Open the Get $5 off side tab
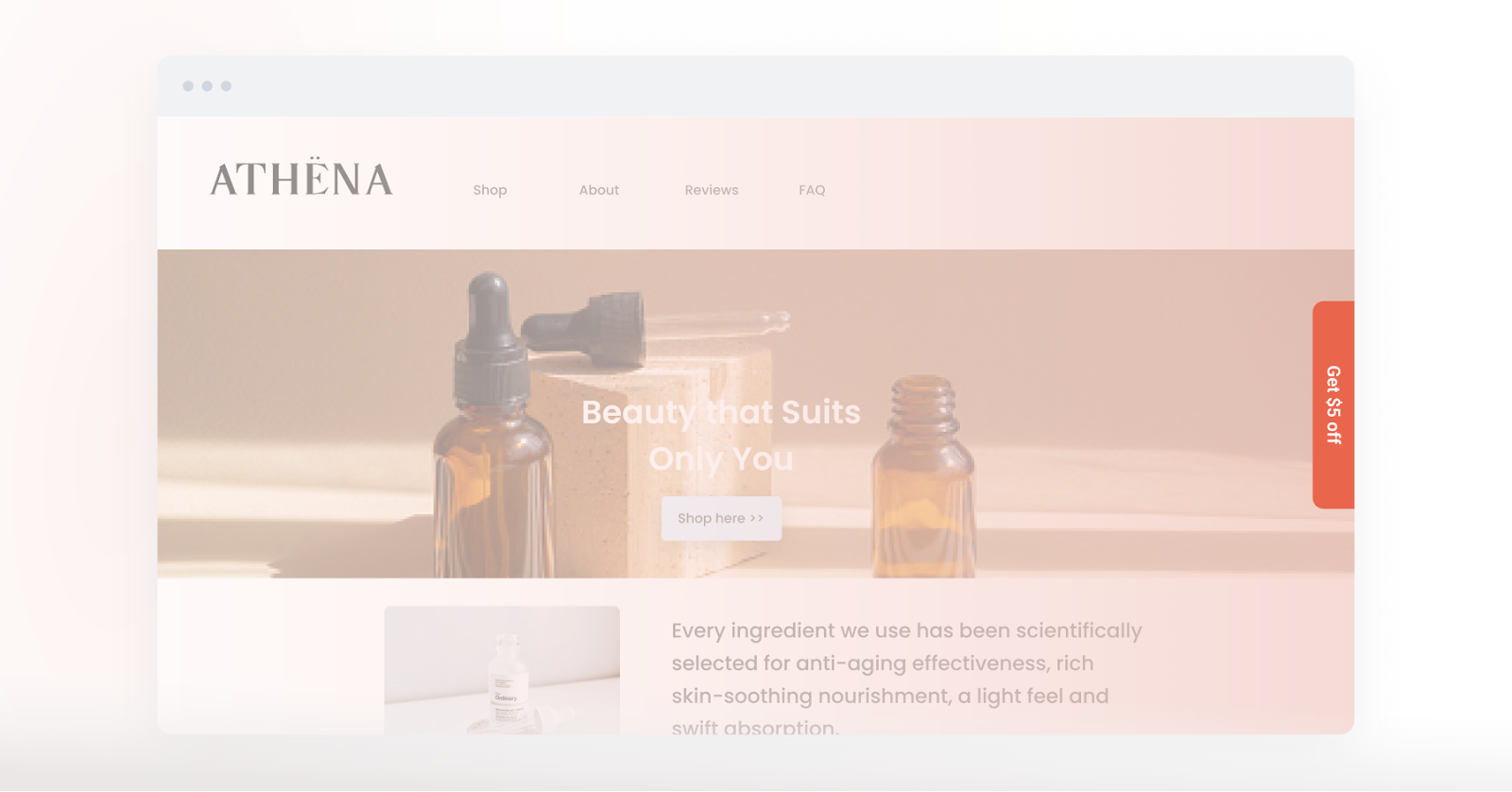The height and width of the screenshot is (792, 1512). tap(1333, 405)
